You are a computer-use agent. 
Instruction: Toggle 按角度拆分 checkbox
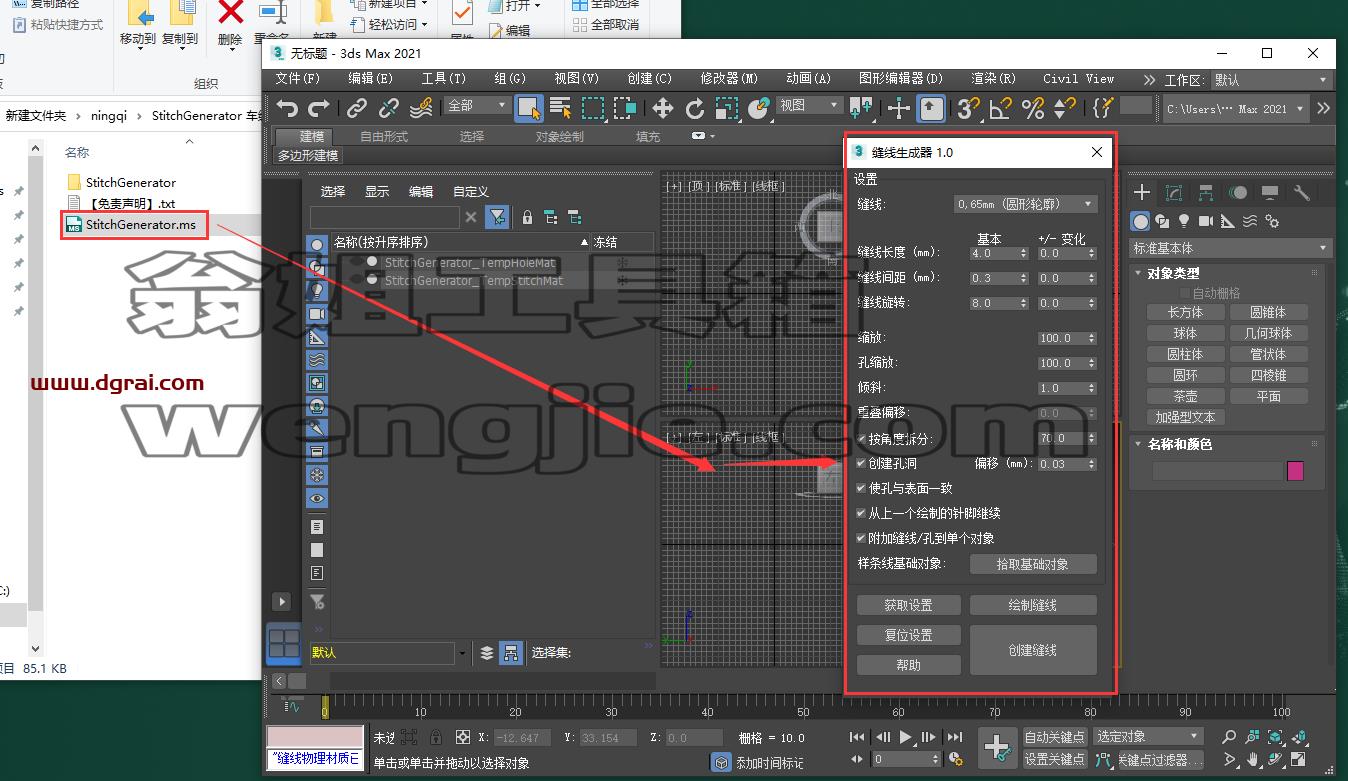pyautogui.click(x=862, y=439)
